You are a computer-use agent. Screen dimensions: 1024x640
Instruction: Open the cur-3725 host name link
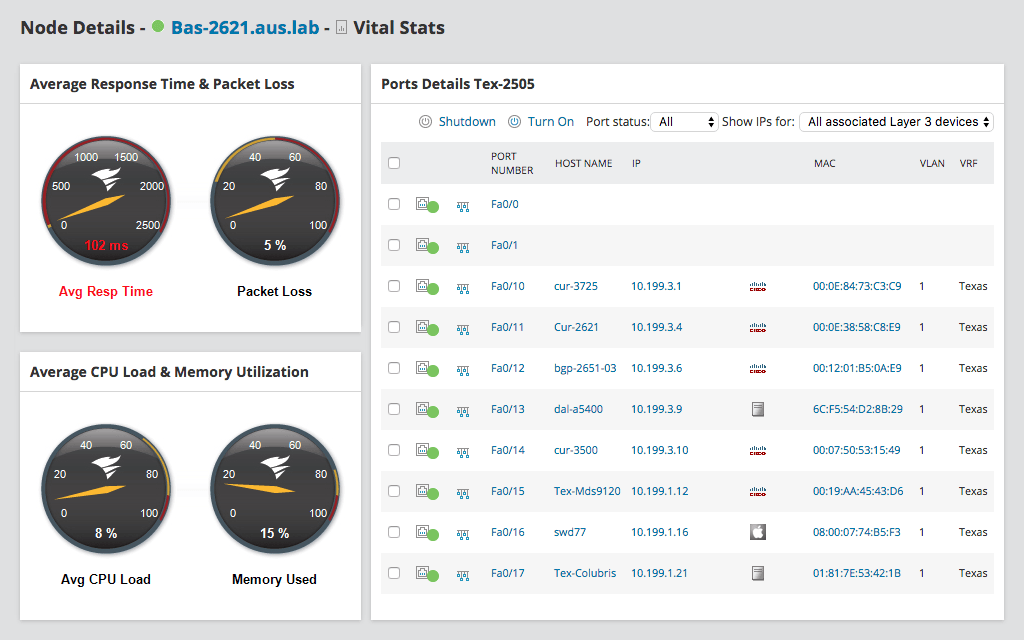(x=578, y=286)
